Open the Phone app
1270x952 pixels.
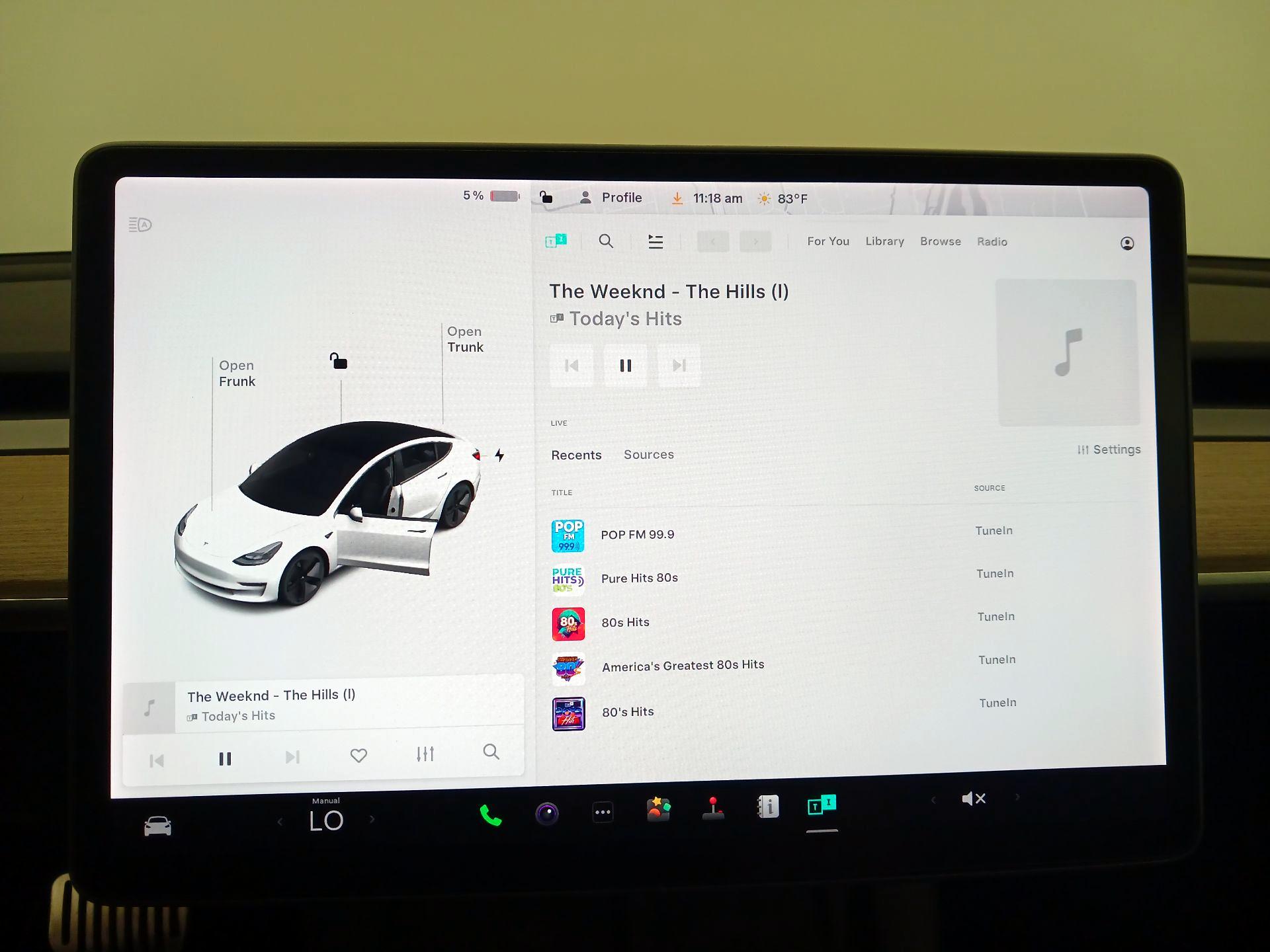coord(490,815)
